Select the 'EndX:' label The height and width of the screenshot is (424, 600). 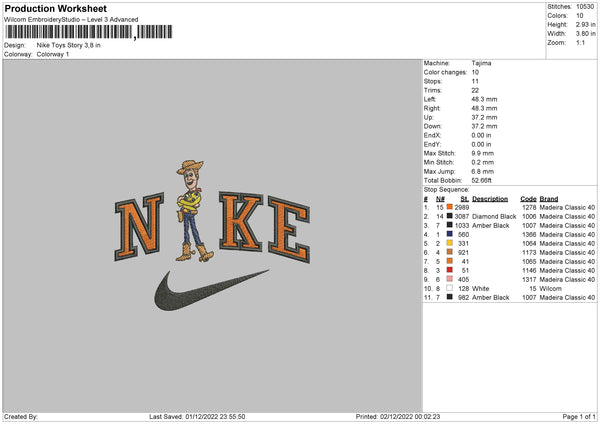(432, 135)
